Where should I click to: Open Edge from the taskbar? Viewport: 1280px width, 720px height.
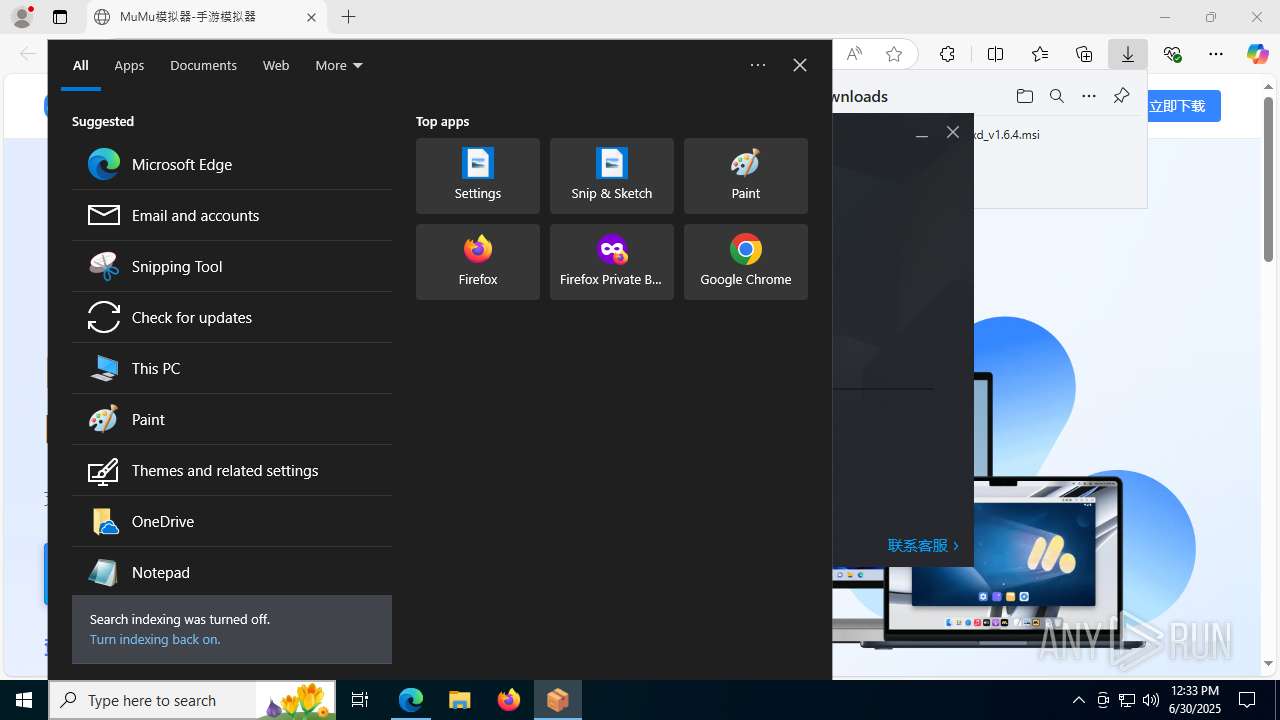411,700
